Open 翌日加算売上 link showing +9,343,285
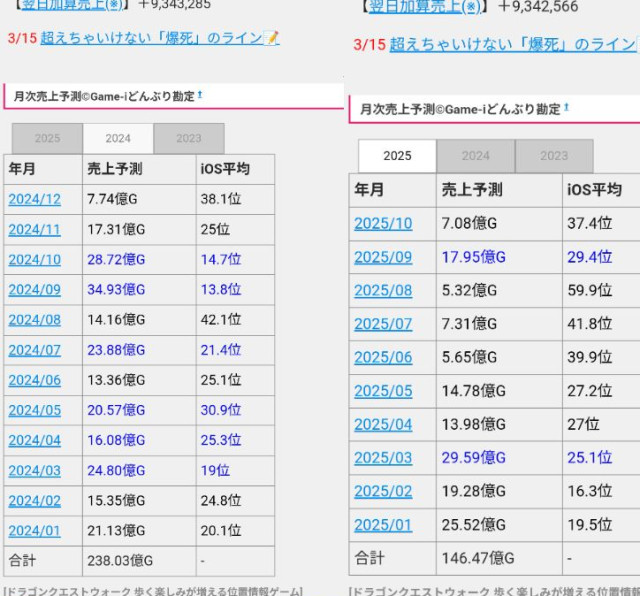The image size is (640, 596). [63, 4]
